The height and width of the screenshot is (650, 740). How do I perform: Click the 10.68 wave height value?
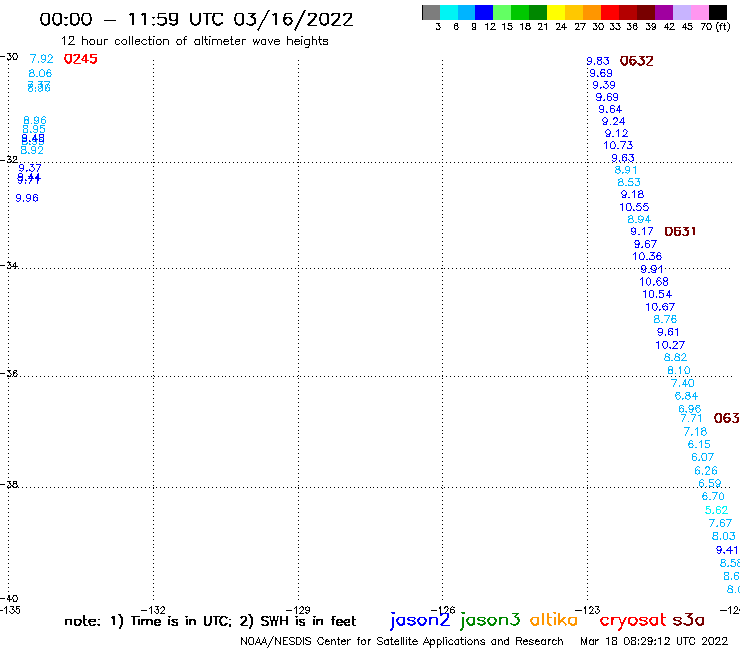654,282
